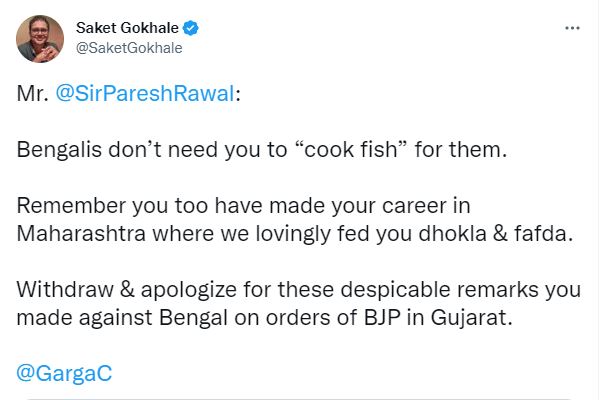This screenshot has height=400, width=600.
Task: Click the word "Gujarat" ending the tweet
Action: pyautogui.click(x=471, y=318)
